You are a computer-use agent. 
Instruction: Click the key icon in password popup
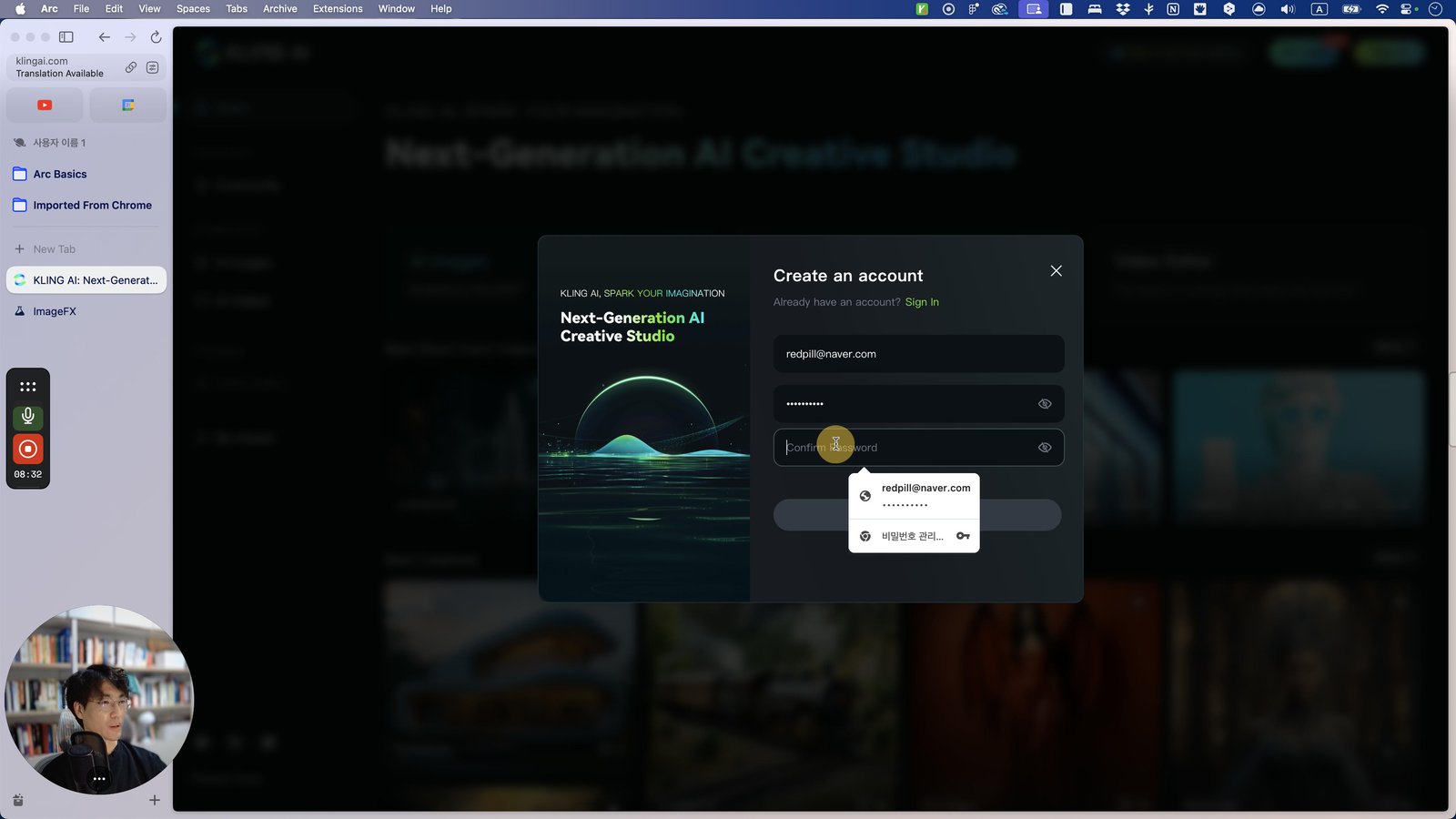[x=963, y=536]
